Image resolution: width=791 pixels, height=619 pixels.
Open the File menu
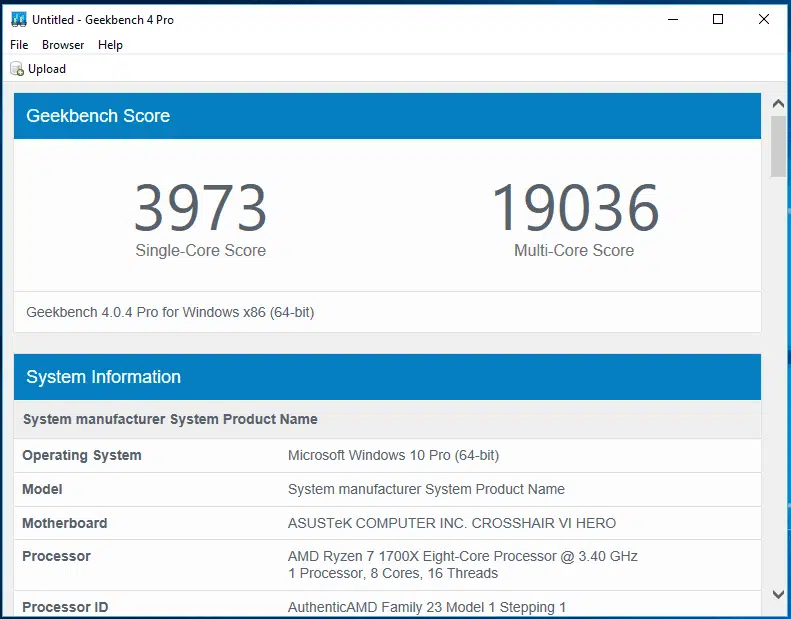click(x=19, y=45)
